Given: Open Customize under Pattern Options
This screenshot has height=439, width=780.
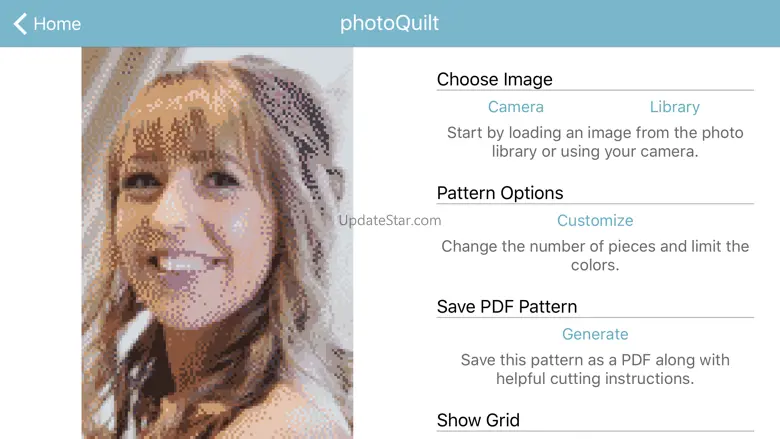Looking at the screenshot, I should [595, 220].
